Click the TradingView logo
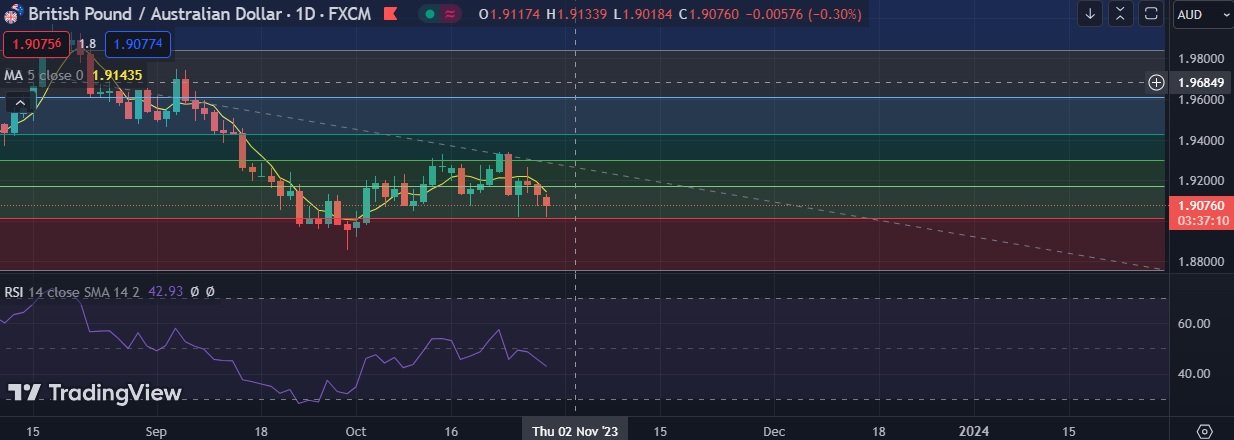Image resolution: width=1234 pixels, height=440 pixels. 96,393
